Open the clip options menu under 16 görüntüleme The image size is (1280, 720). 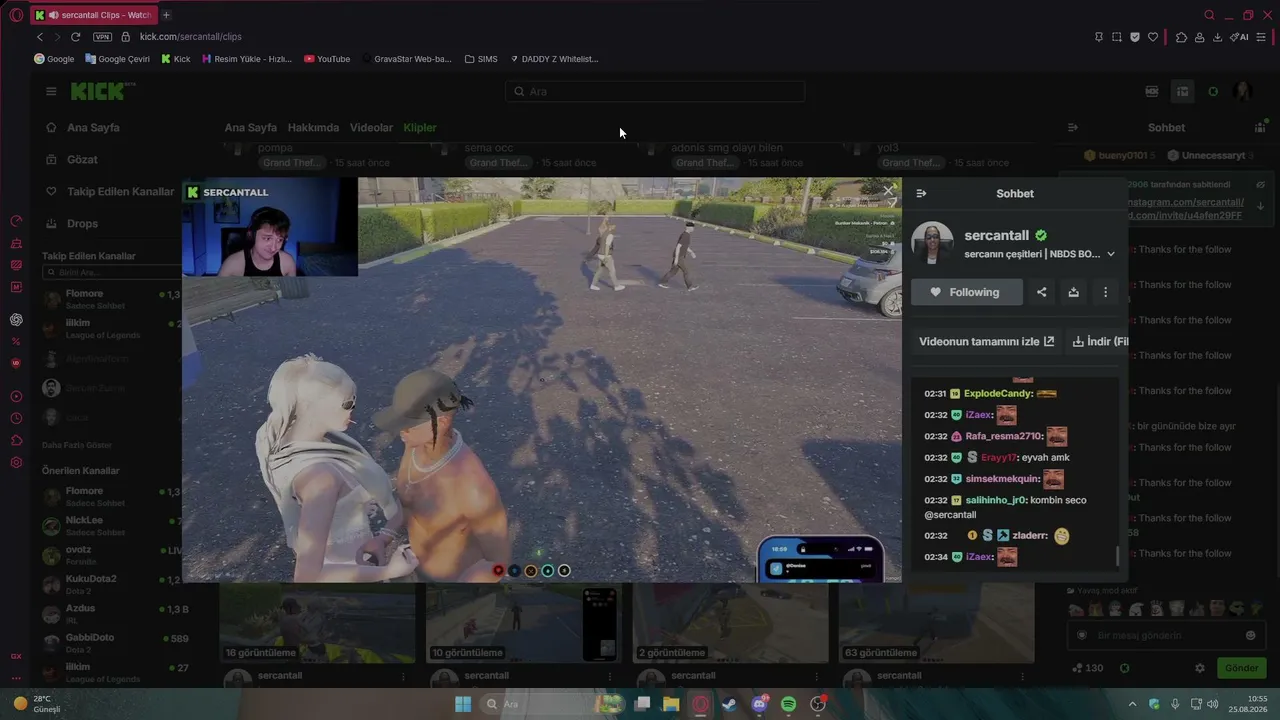[x=403, y=677]
